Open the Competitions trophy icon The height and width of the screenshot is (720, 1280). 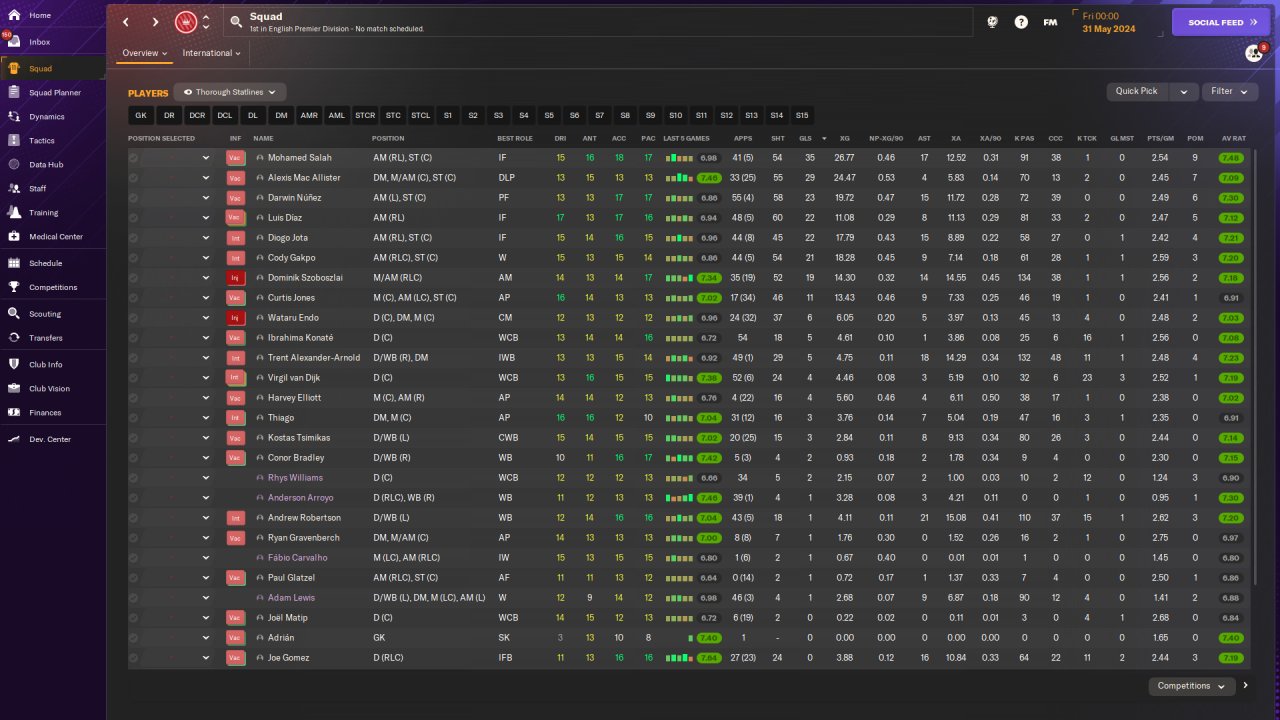pyautogui.click(x=14, y=287)
